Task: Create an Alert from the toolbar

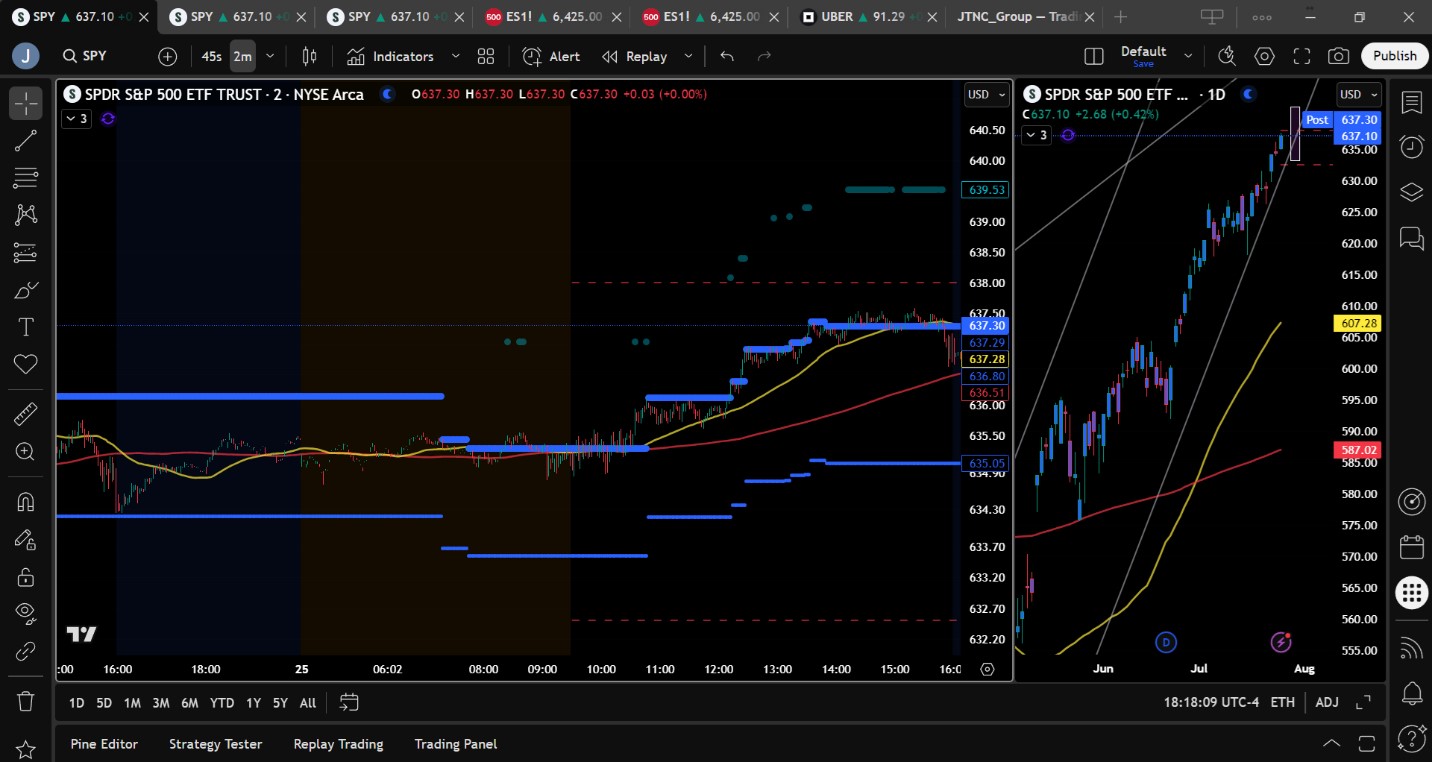Action: coord(551,56)
